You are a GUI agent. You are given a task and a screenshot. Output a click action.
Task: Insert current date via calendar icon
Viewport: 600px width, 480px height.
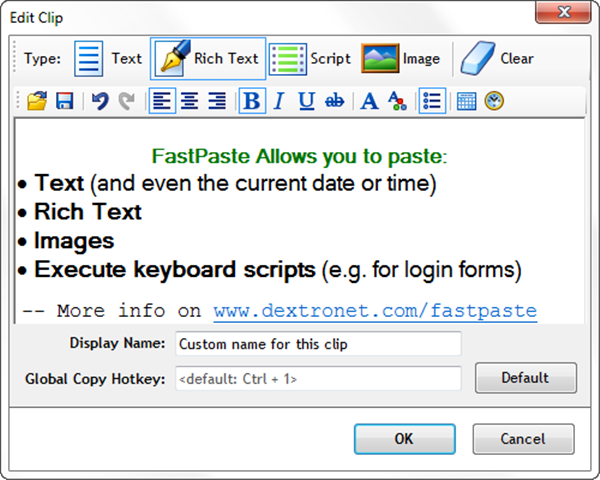point(466,101)
